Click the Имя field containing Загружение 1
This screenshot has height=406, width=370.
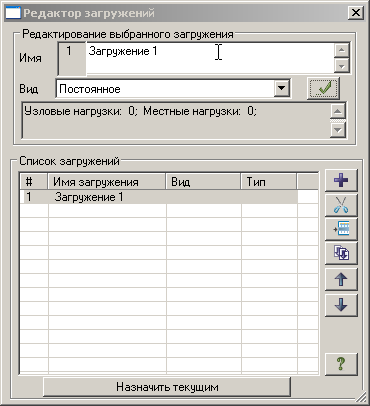pyautogui.click(x=210, y=58)
